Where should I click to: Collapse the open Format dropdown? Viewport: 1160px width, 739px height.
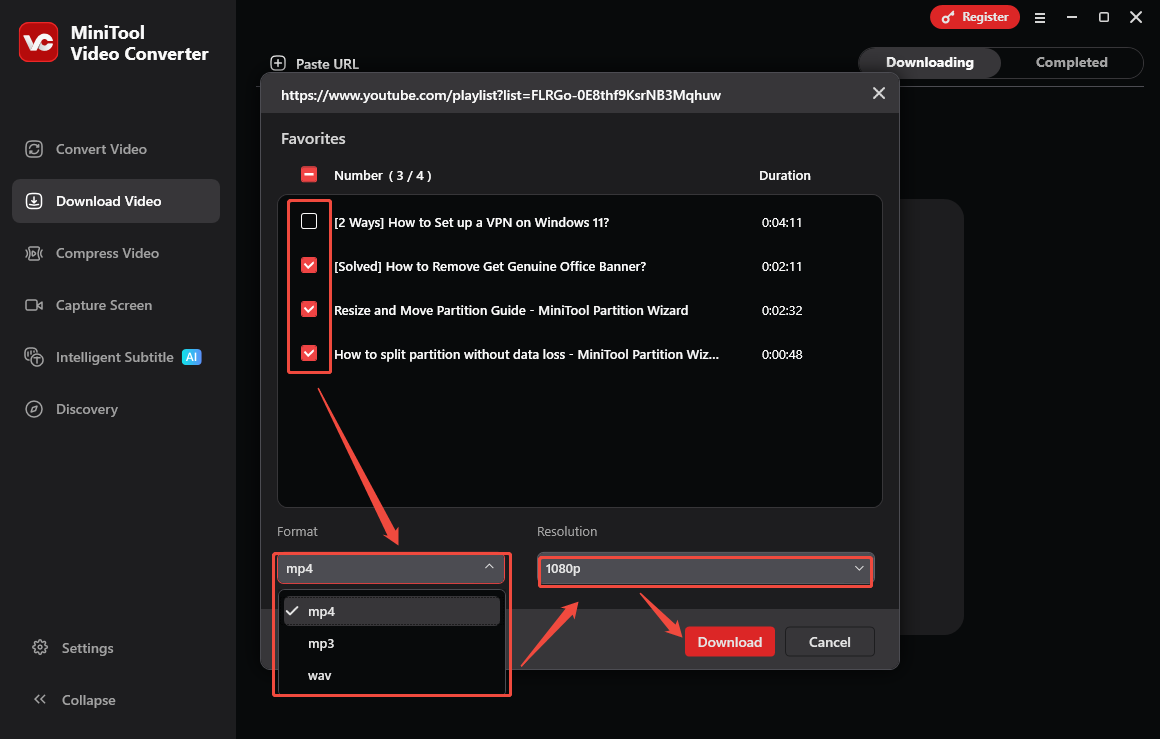390,568
